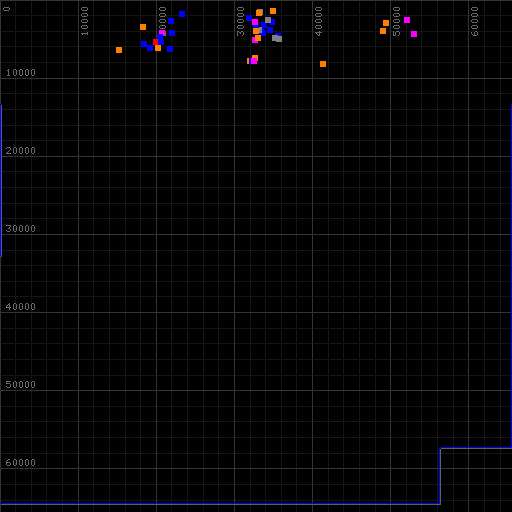The height and width of the screenshot is (512, 512).
Task: Click the 60000 label on the left axis
Action: tap(20, 463)
